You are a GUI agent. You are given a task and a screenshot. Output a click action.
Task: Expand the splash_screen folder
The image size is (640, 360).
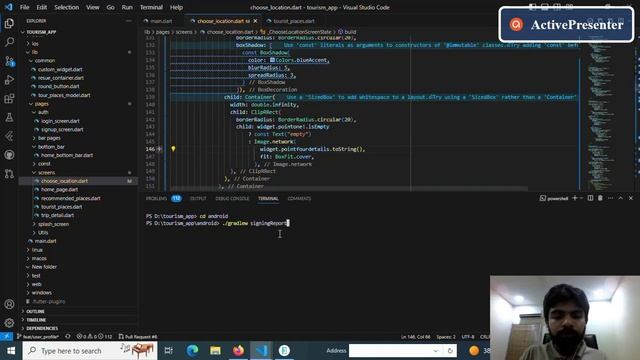click(53, 224)
